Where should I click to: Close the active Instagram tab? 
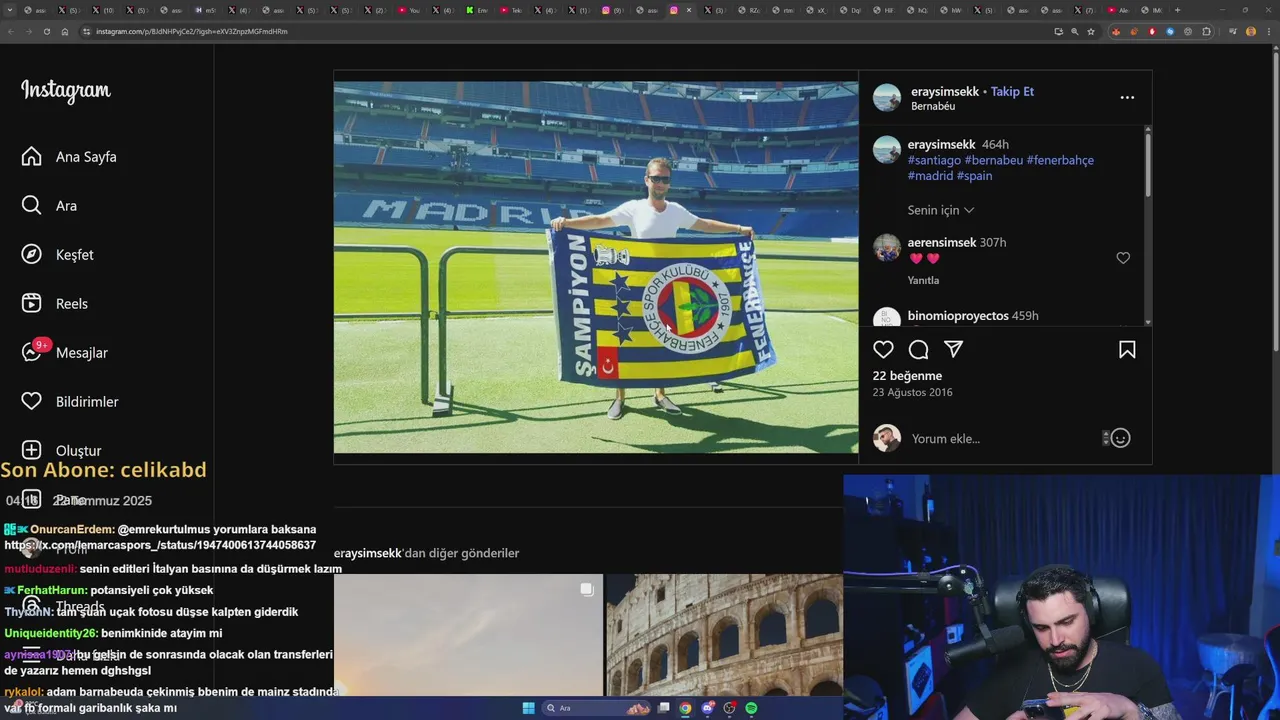pyautogui.click(x=689, y=10)
